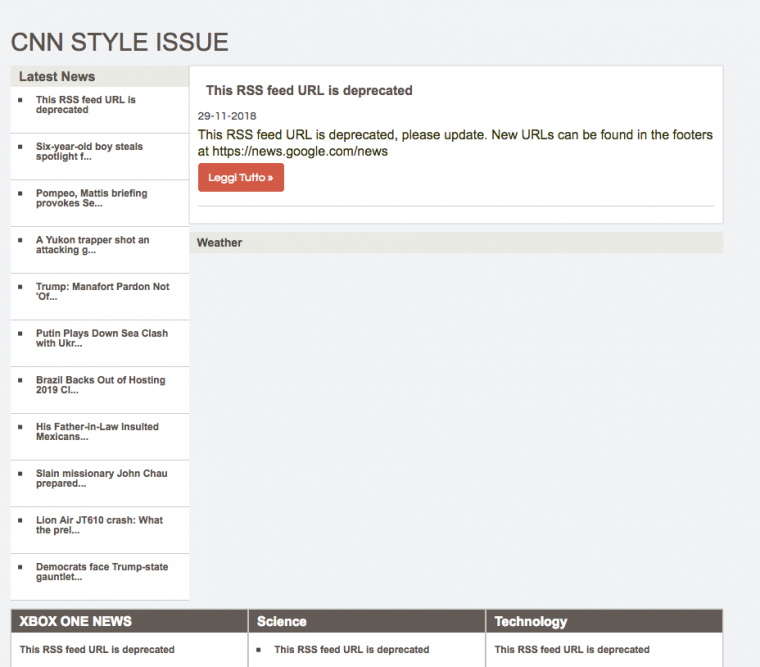Select "A Yukon trapper shot" news item
This screenshot has height=667, width=760.
(92, 245)
